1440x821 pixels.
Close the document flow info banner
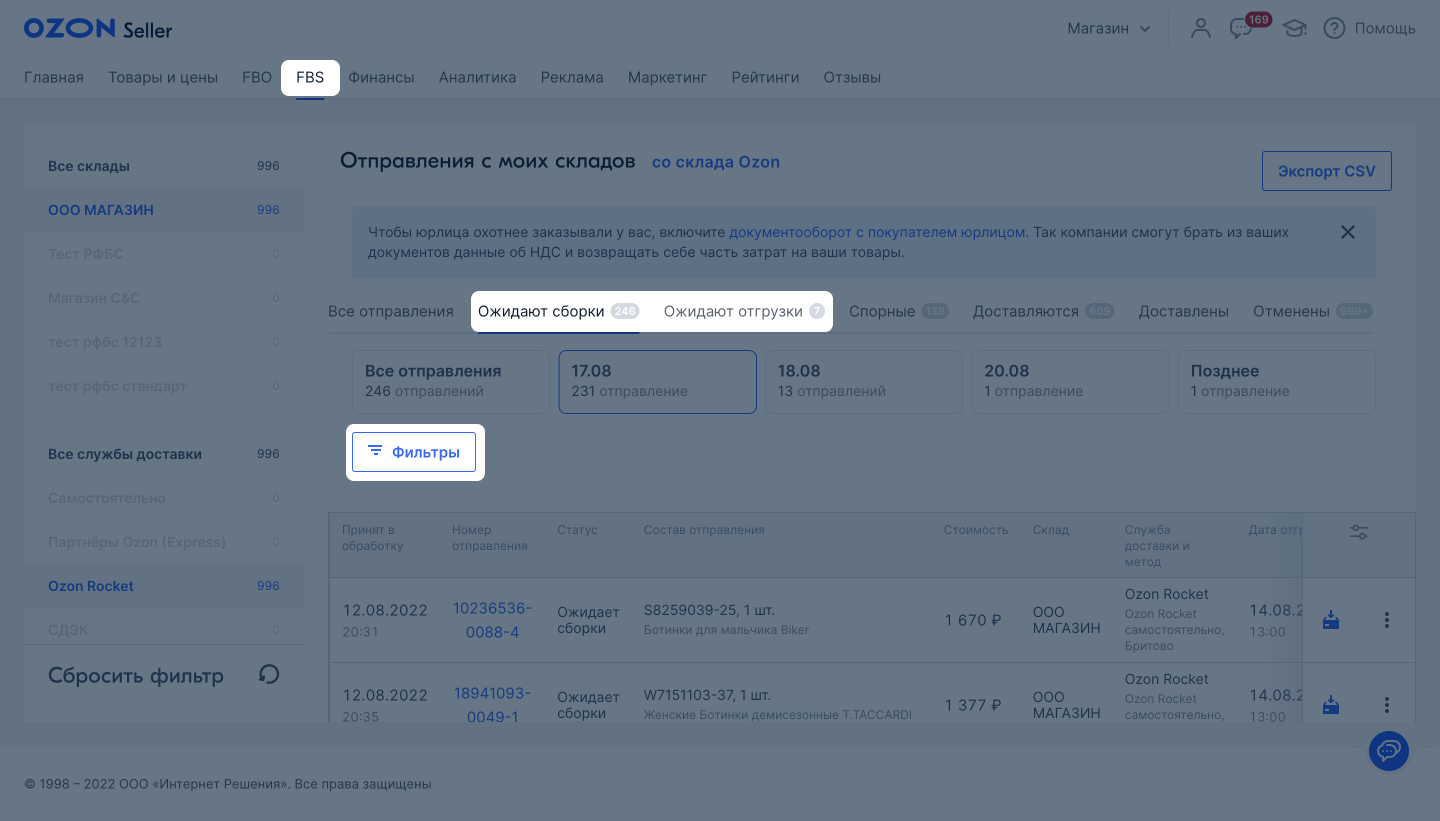tap(1348, 232)
